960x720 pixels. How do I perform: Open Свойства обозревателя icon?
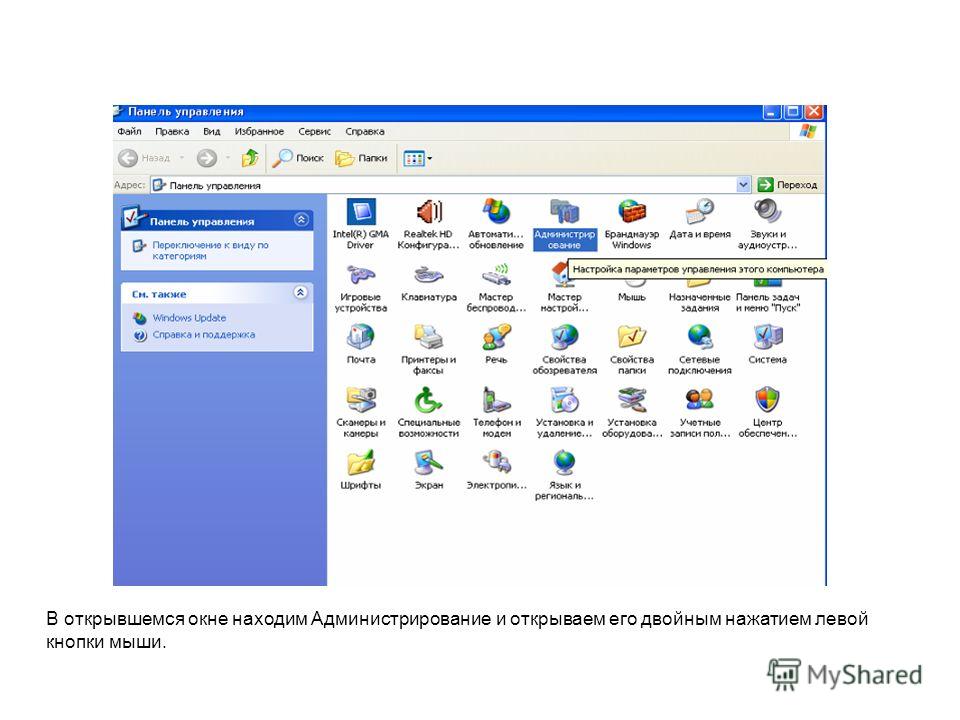(564, 349)
